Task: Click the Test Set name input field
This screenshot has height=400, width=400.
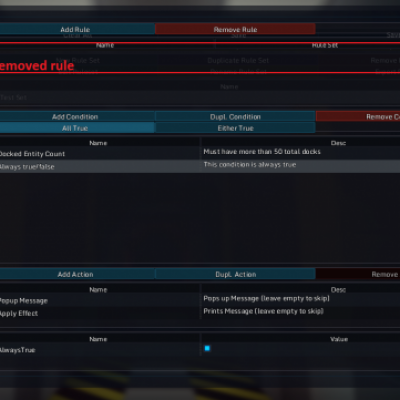Action: pos(200,98)
